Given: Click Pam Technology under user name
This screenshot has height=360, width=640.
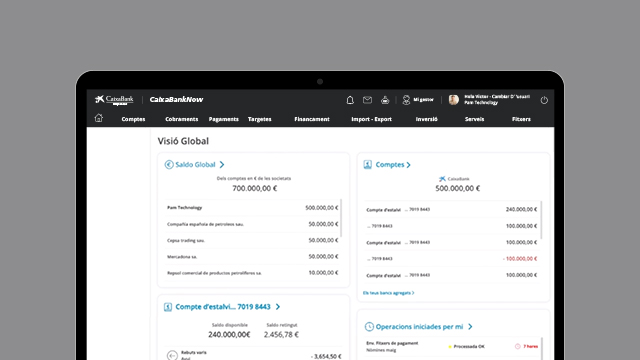Looking at the screenshot, I should [481, 103].
